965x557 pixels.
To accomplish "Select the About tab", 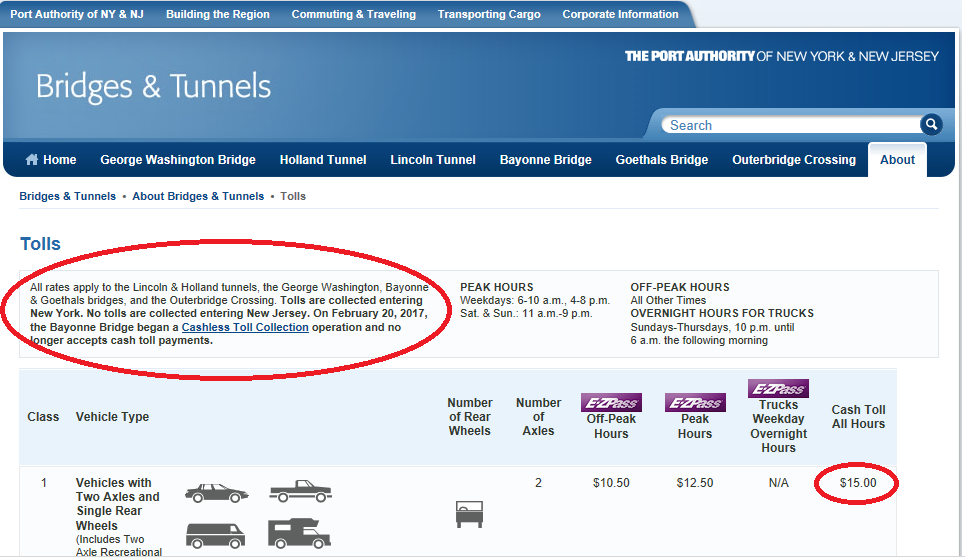I will point(897,159).
